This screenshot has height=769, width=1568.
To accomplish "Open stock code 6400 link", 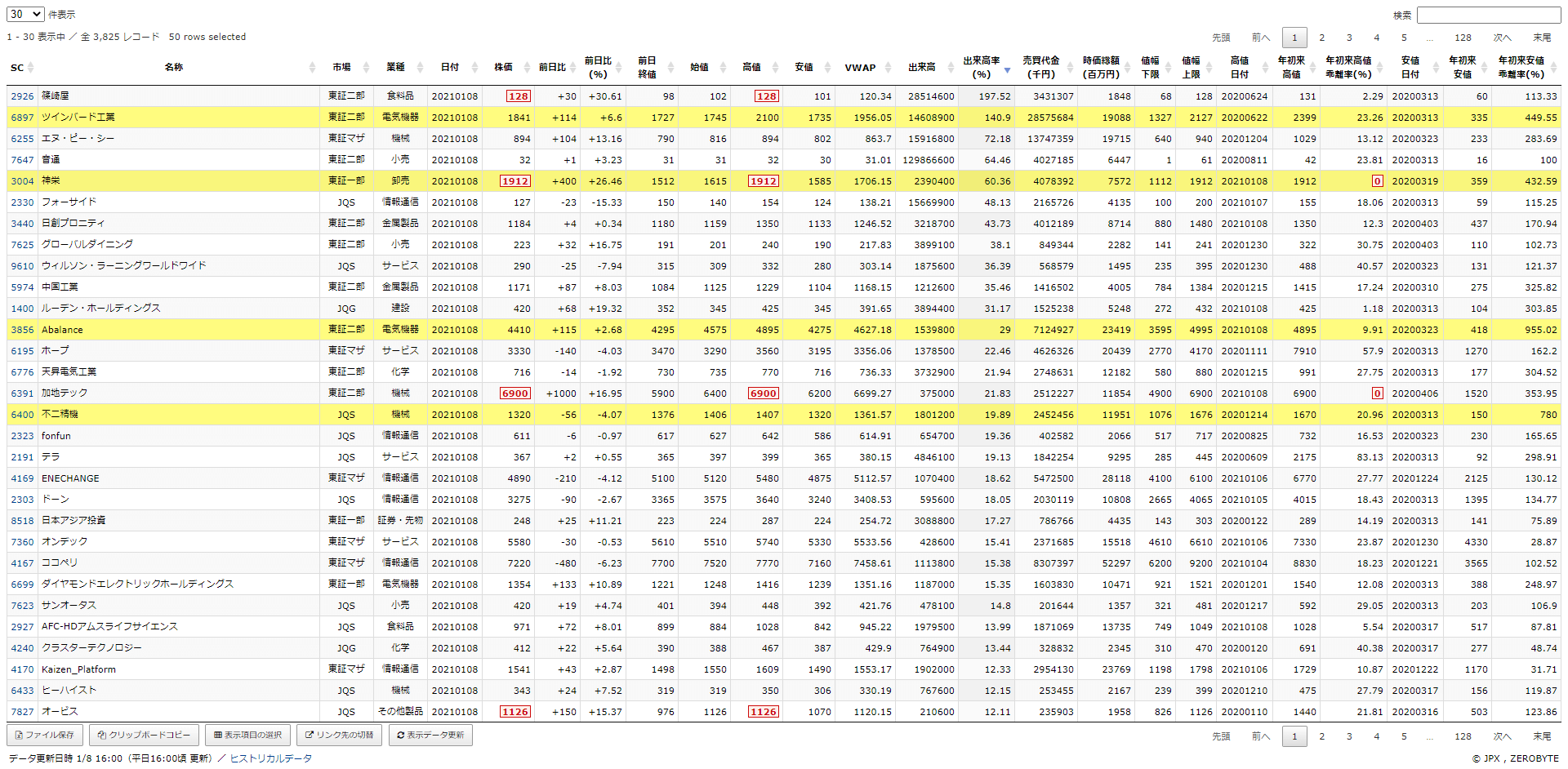I will (23, 415).
